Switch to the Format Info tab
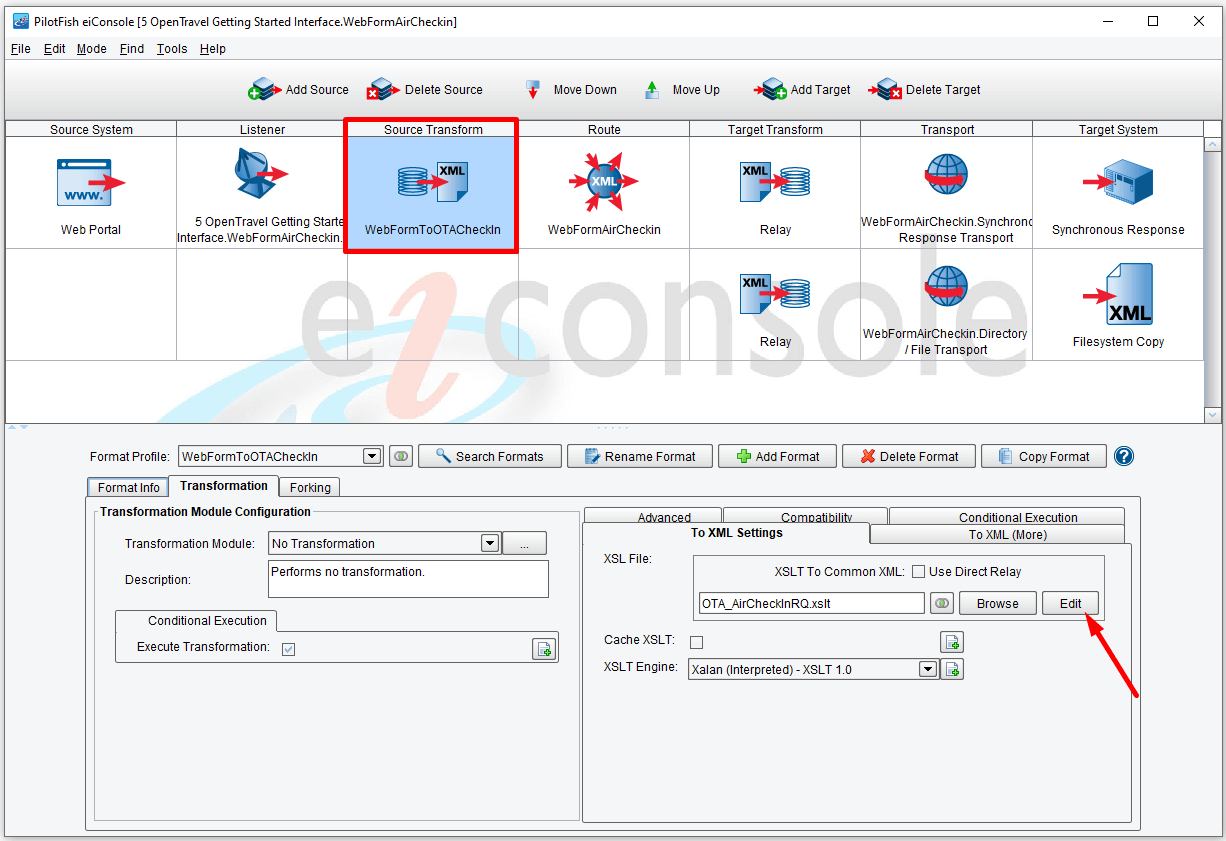This screenshot has height=841, width=1226. pos(128,487)
